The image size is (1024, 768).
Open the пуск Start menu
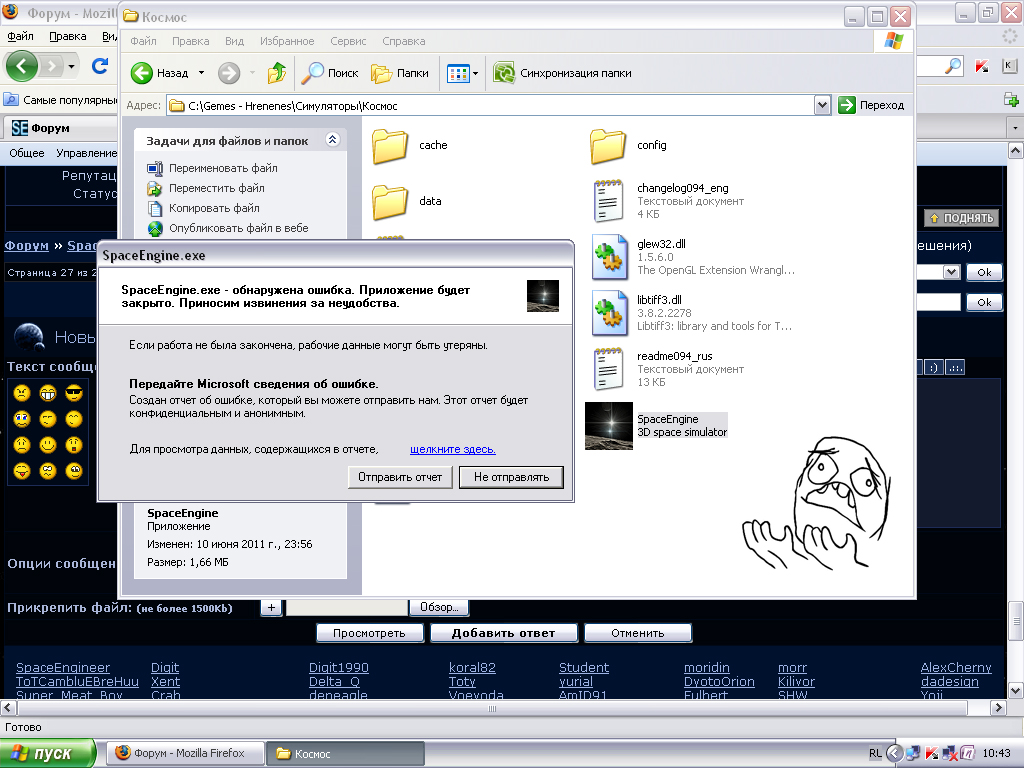[x=46, y=754]
